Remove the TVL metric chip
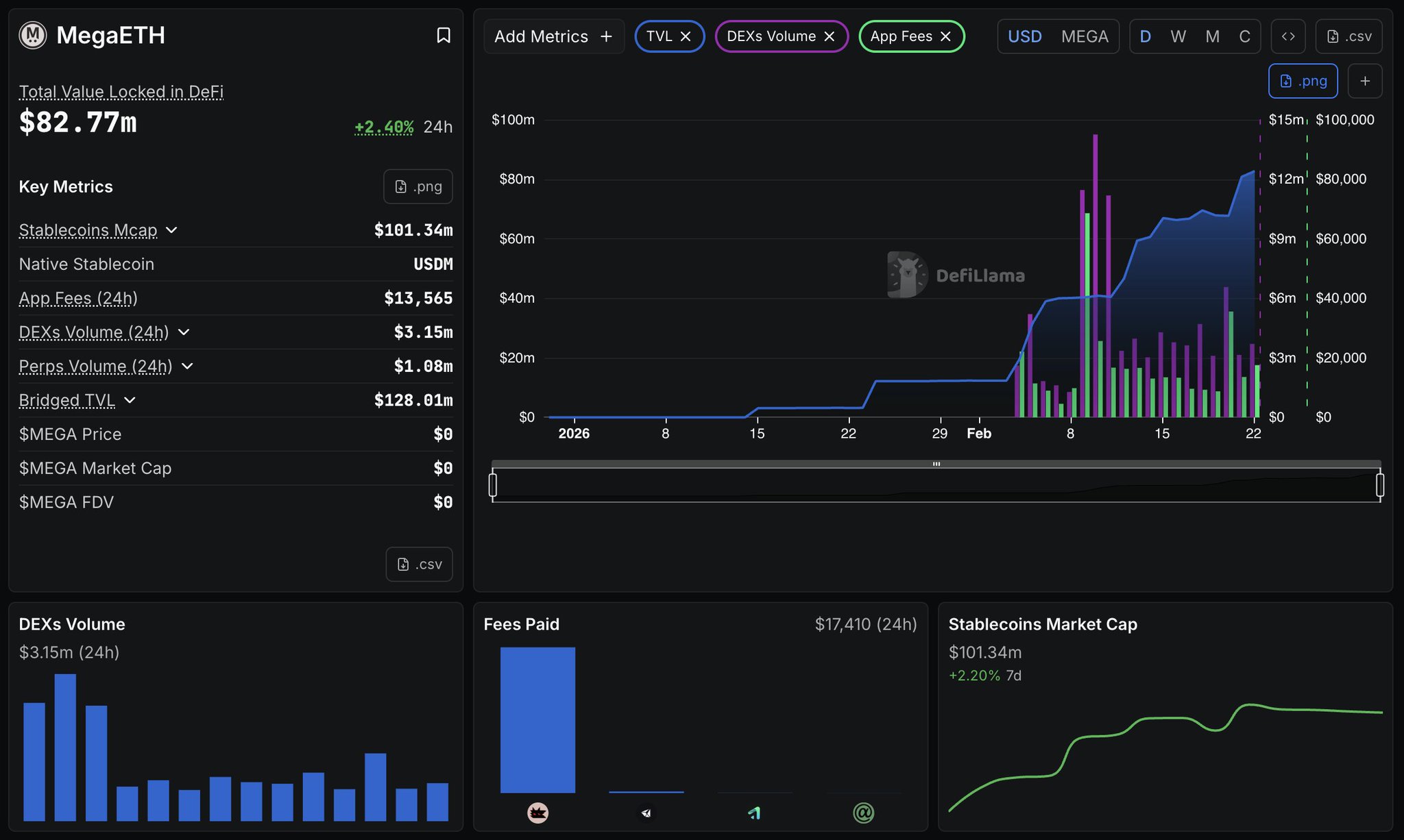 click(x=686, y=36)
